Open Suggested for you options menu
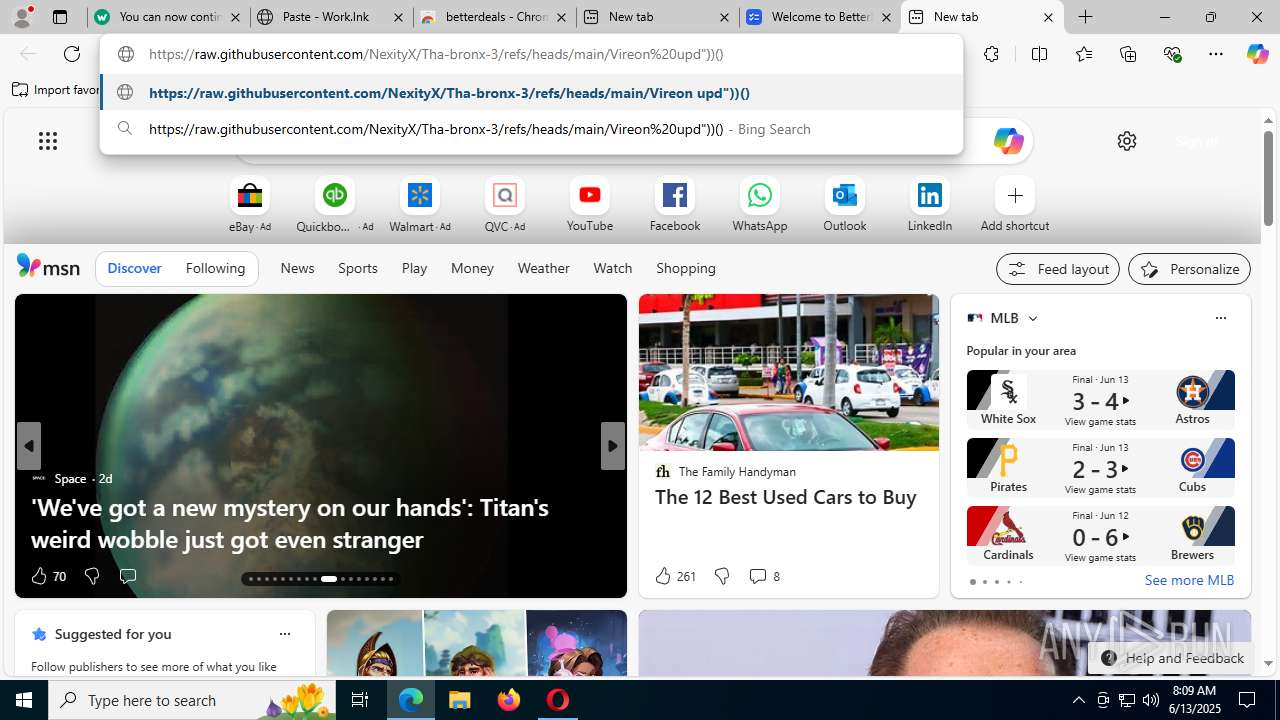1280x720 pixels. tap(285, 634)
